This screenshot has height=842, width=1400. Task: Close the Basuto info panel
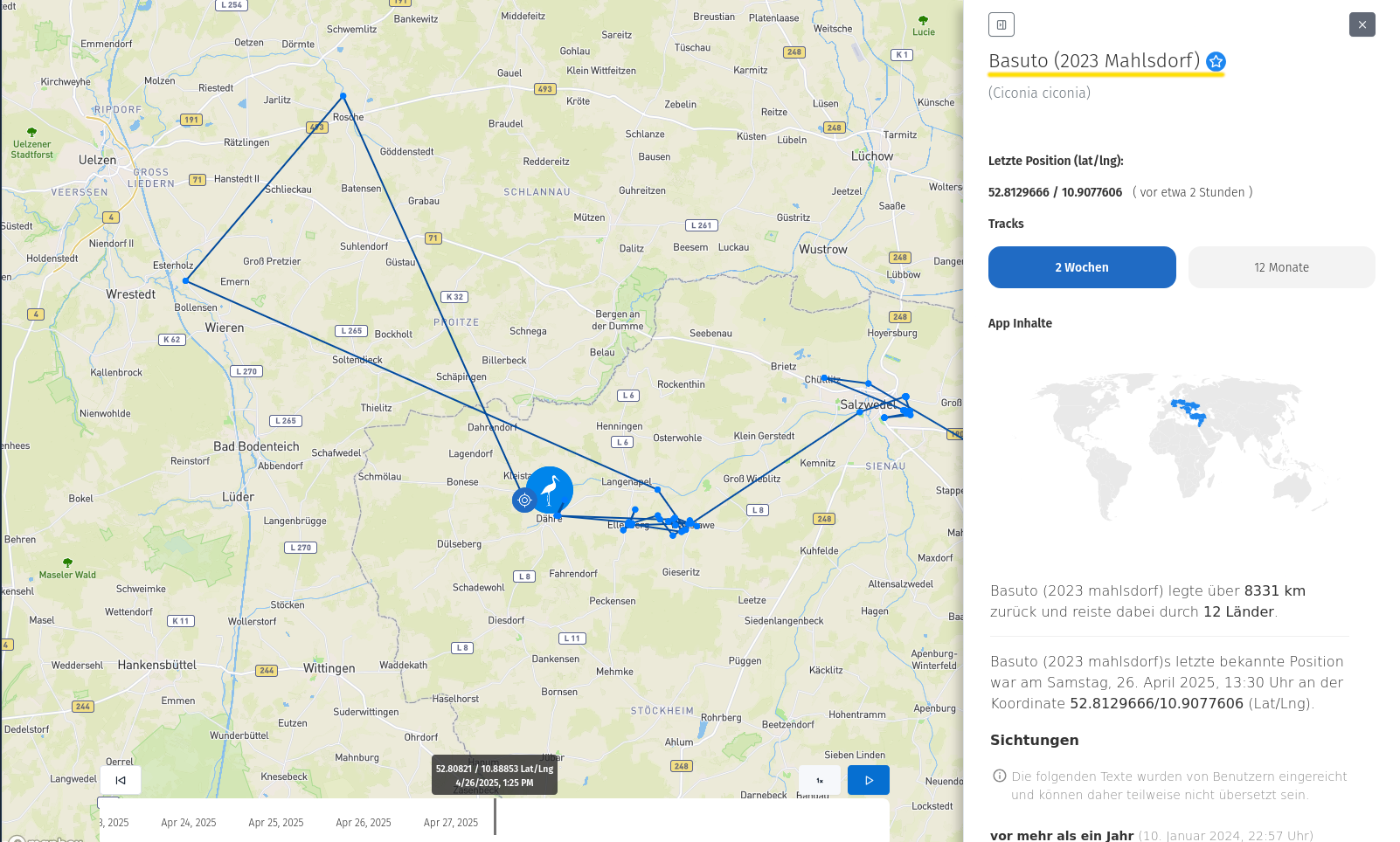[1362, 24]
